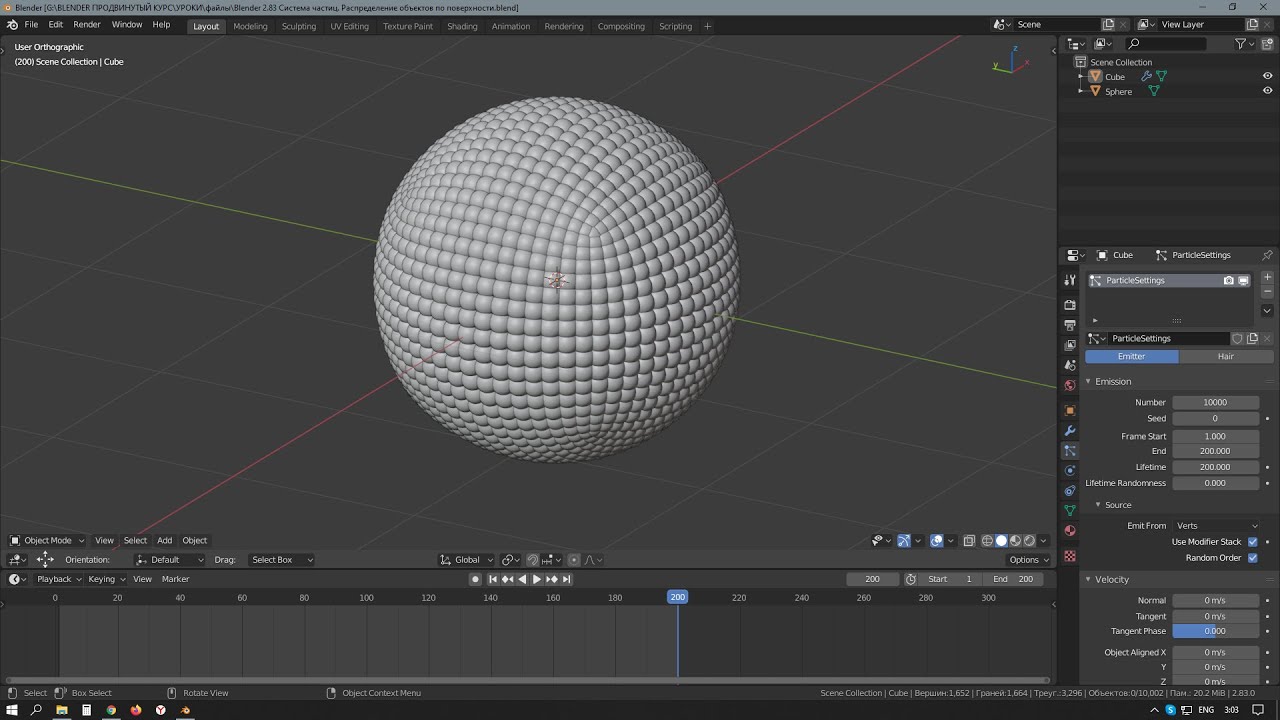1280x720 pixels.
Task: Open the Output properties tab
Action: pyautogui.click(x=1070, y=325)
